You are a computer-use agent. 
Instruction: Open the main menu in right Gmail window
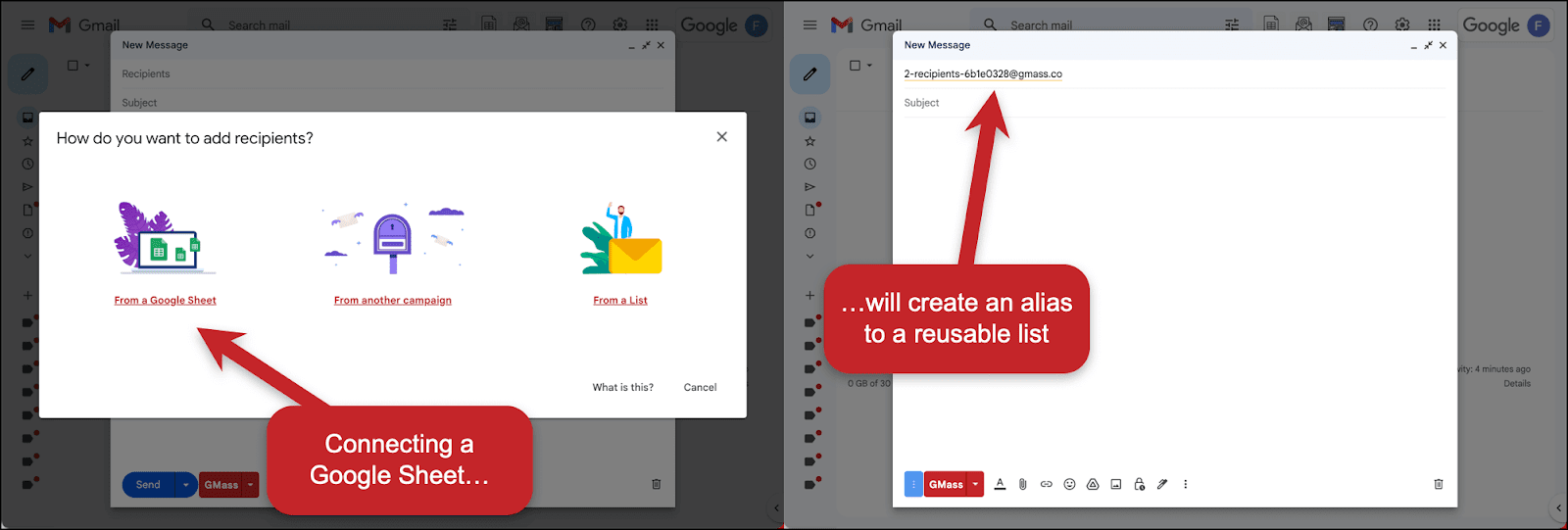tap(809, 25)
